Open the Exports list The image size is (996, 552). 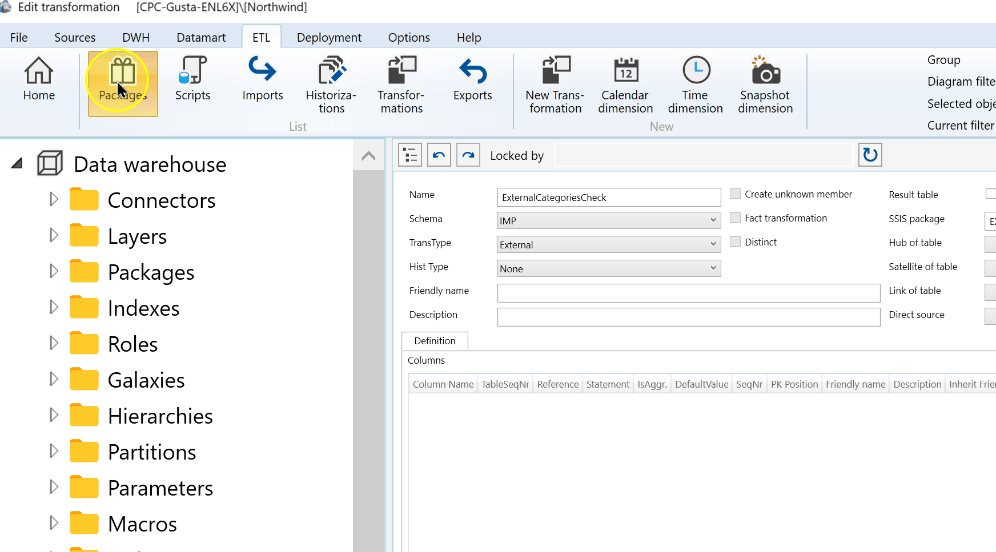[x=472, y=79]
